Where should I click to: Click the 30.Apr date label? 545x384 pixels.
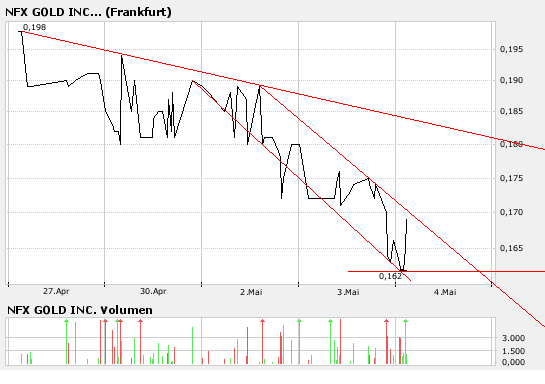153,291
